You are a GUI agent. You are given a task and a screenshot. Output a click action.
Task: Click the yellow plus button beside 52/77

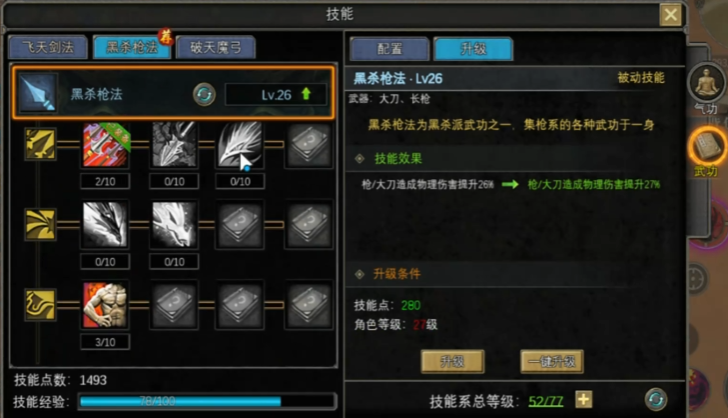click(584, 399)
